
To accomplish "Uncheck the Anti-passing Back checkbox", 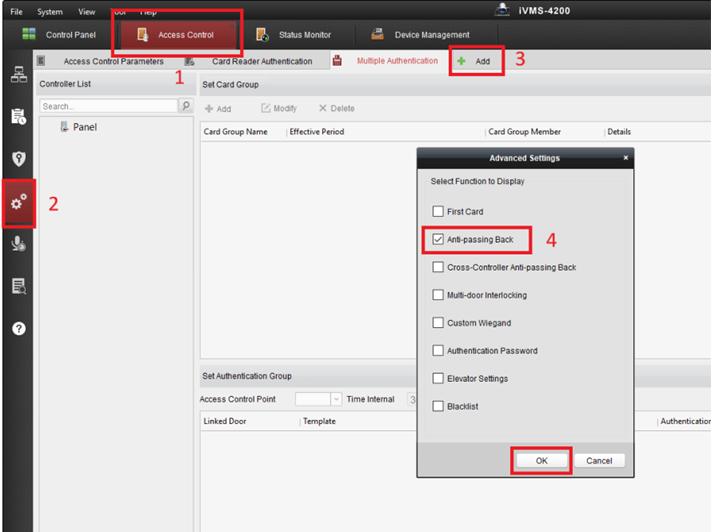I will click(438, 239).
